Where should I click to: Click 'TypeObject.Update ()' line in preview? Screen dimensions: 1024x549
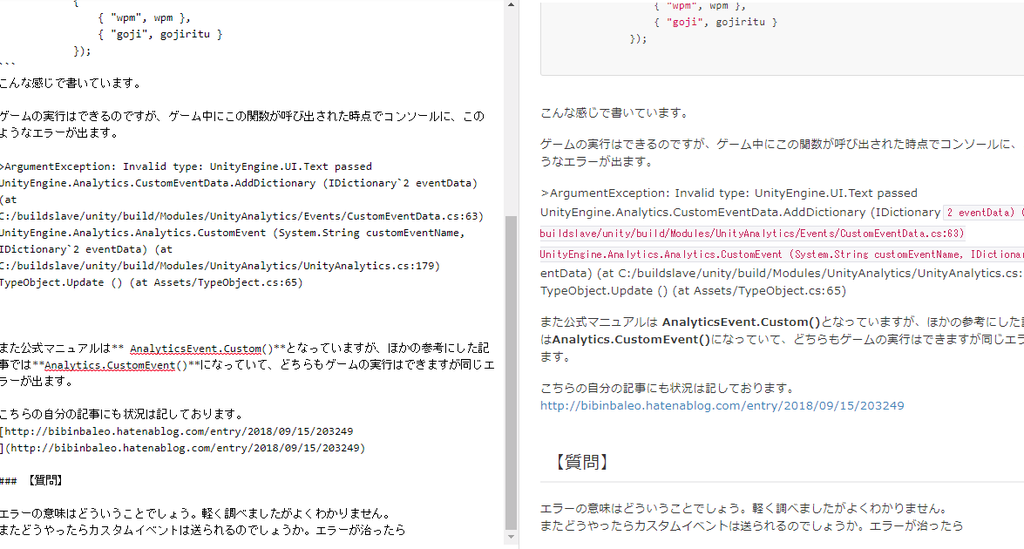tap(693, 291)
